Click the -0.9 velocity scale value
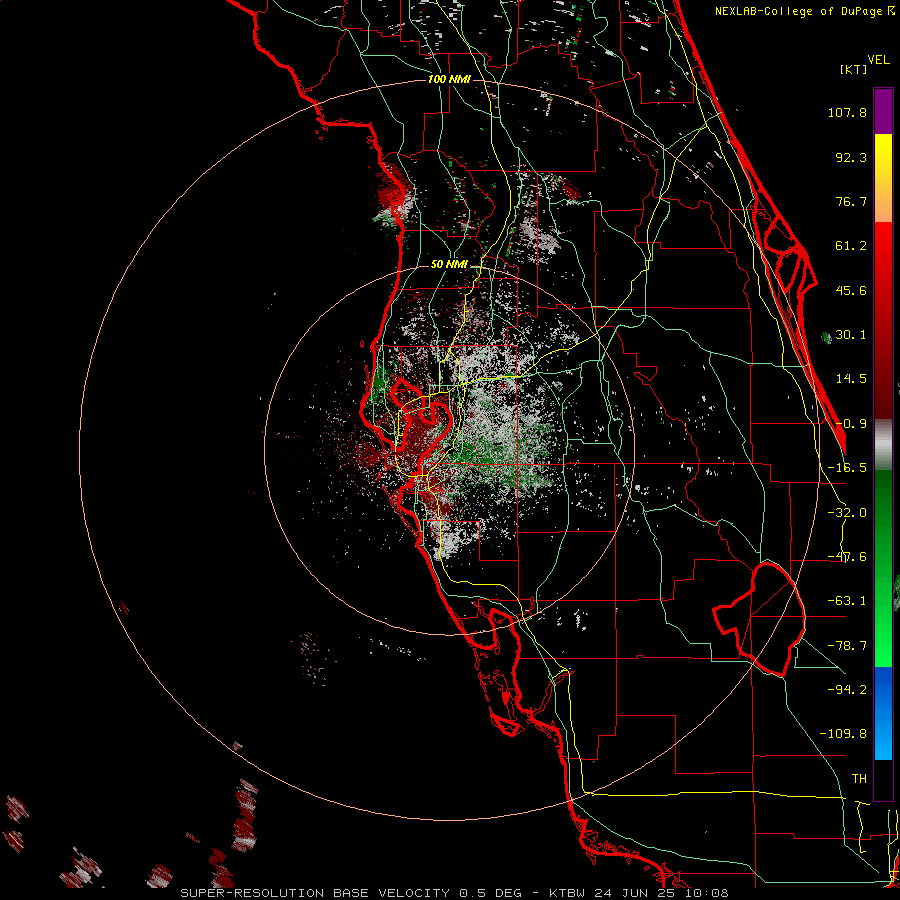The height and width of the screenshot is (900, 900). tap(851, 424)
